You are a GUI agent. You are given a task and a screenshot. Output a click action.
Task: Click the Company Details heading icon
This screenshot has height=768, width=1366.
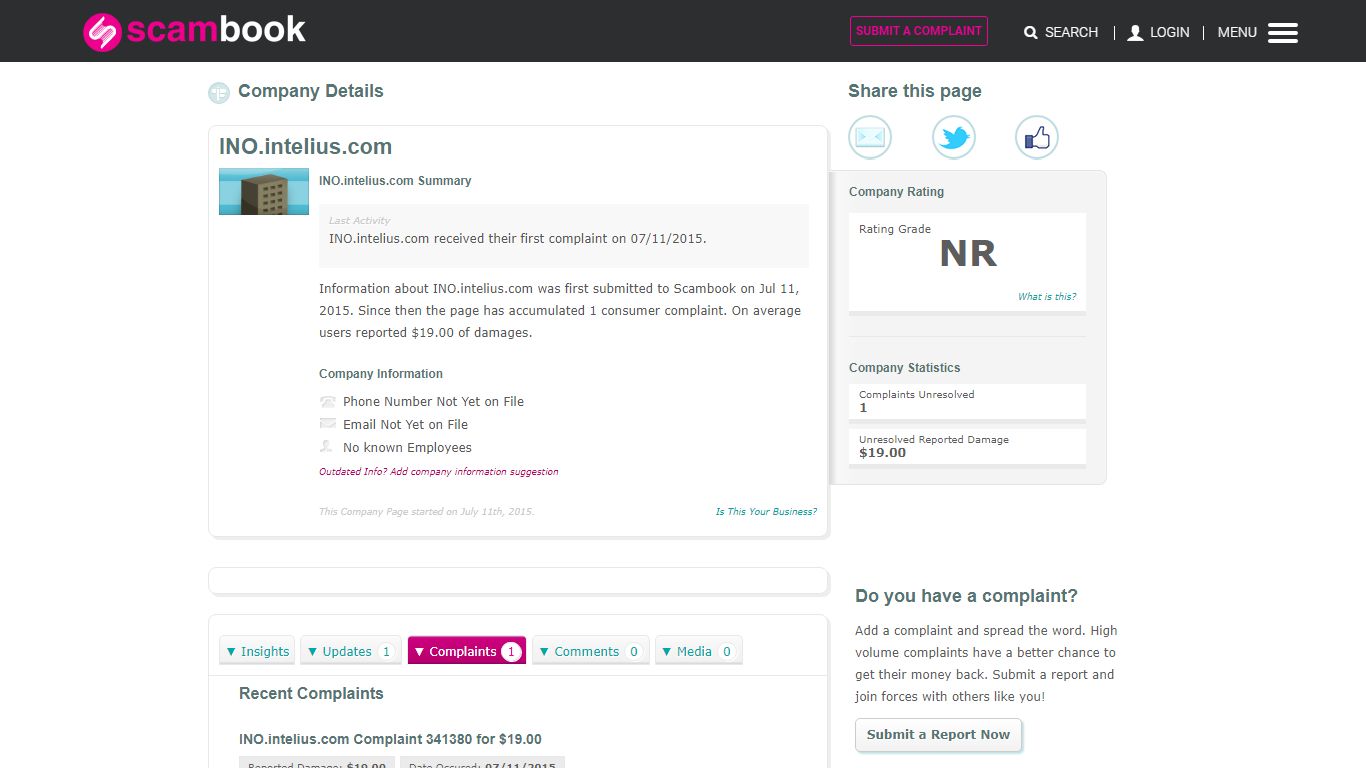point(219,93)
